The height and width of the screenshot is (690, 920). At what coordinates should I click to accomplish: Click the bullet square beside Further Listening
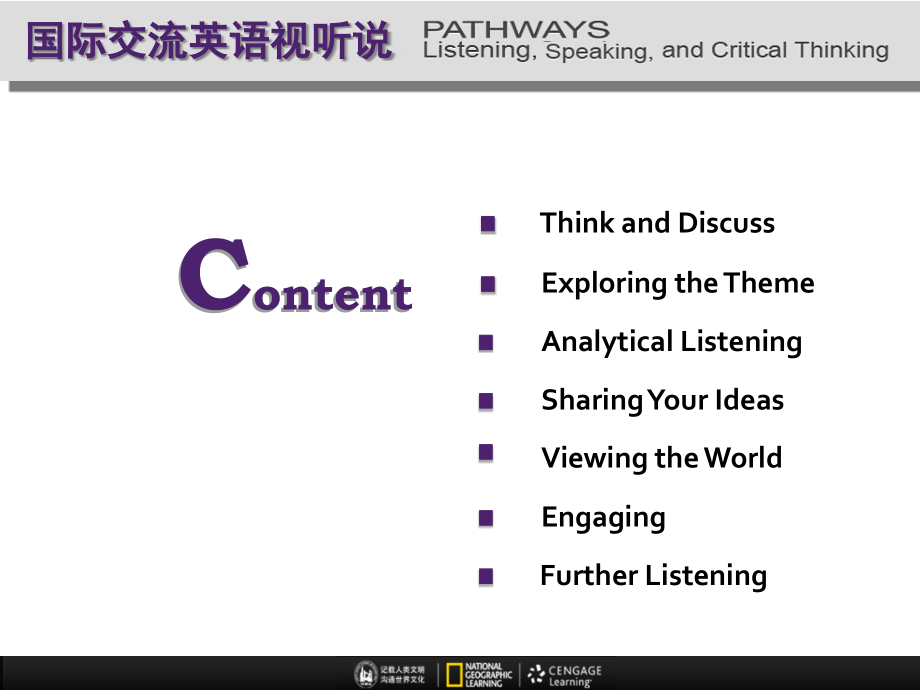pyautogui.click(x=486, y=576)
